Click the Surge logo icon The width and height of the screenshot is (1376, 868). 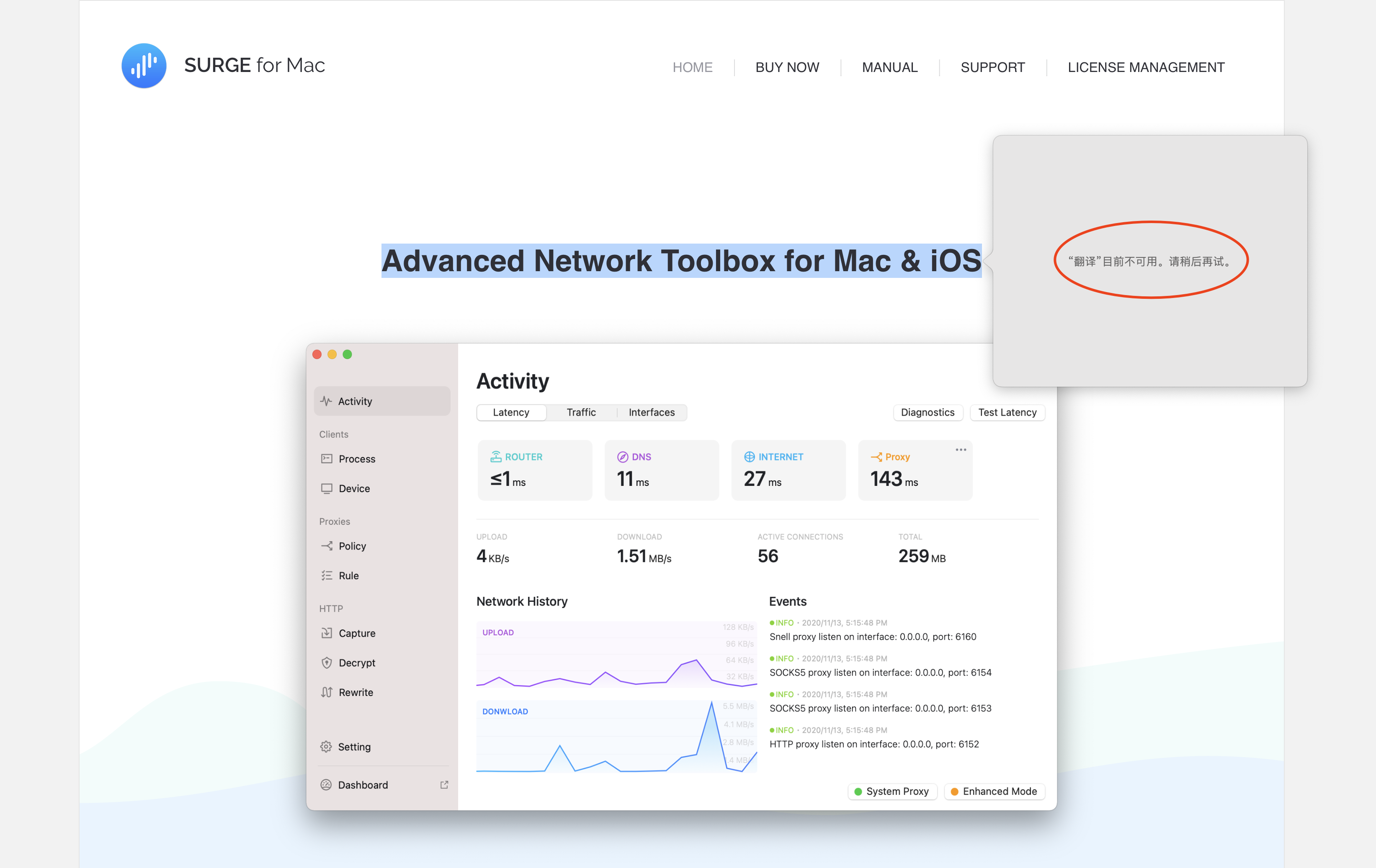pyautogui.click(x=144, y=66)
